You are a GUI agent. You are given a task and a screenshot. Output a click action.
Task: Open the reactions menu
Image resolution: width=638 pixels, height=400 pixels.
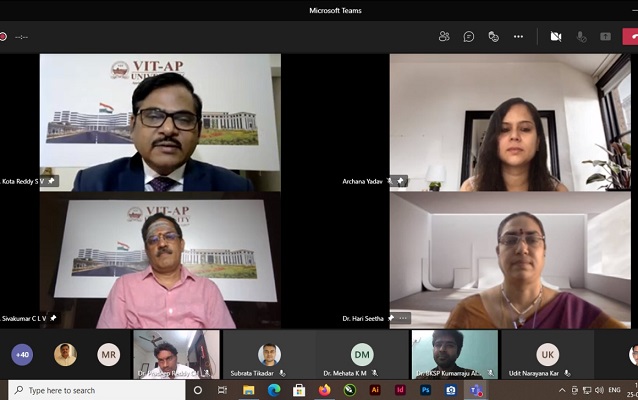493,36
